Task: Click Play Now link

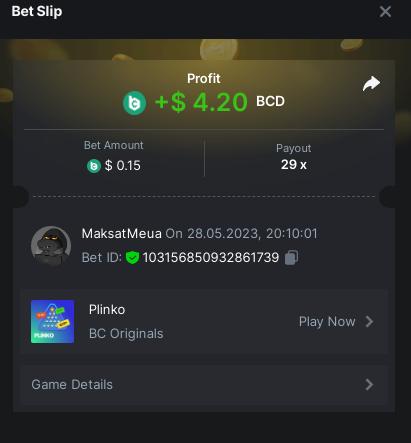Action: click(x=327, y=322)
